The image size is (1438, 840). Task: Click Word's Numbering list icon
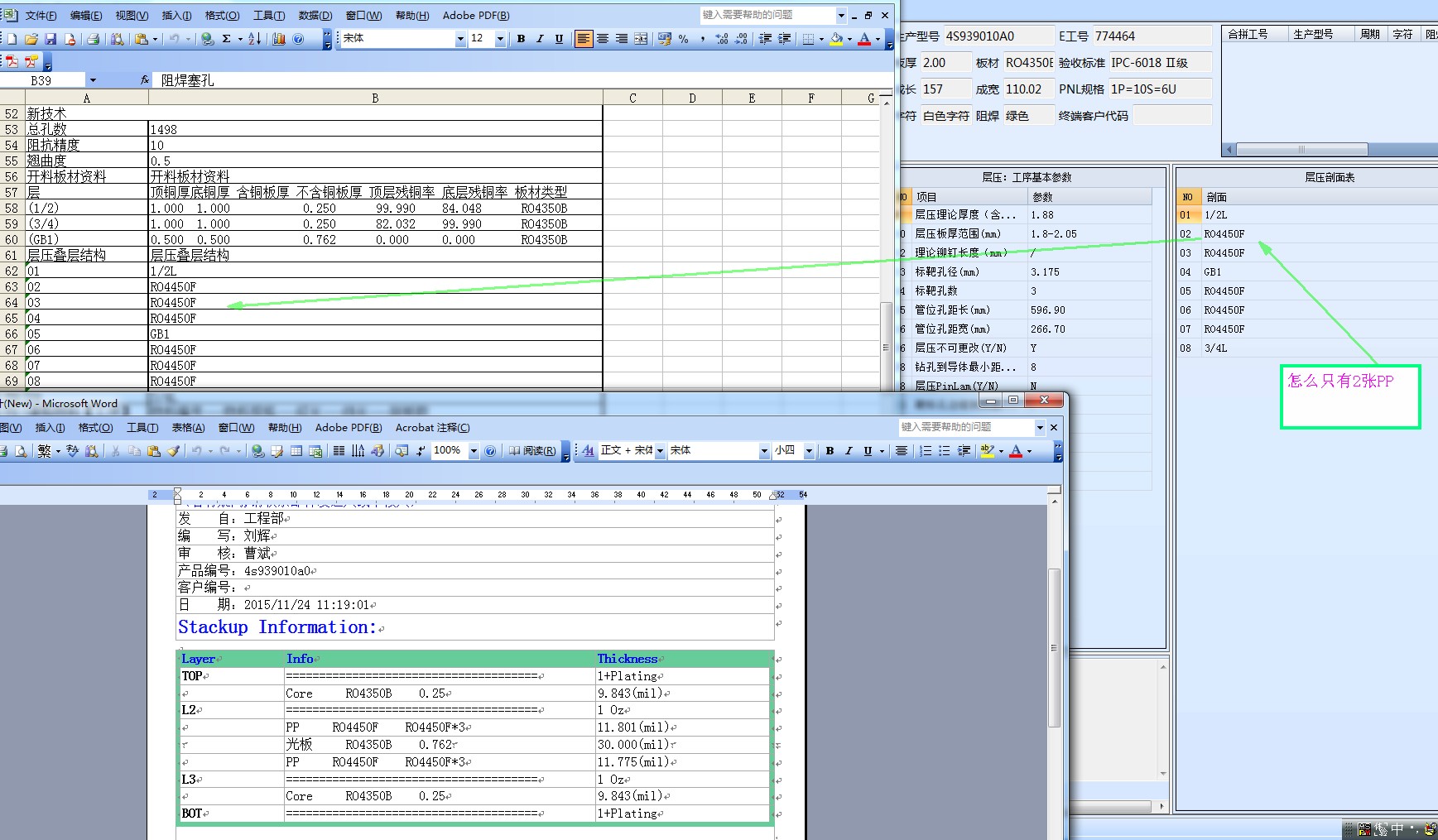tap(926, 451)
